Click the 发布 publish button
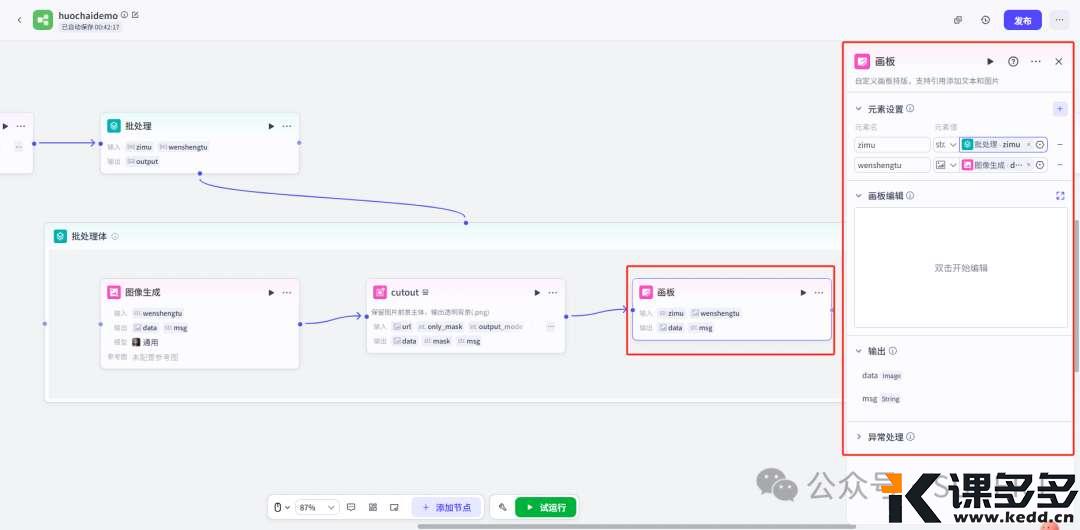 [x=1022, y=20]
